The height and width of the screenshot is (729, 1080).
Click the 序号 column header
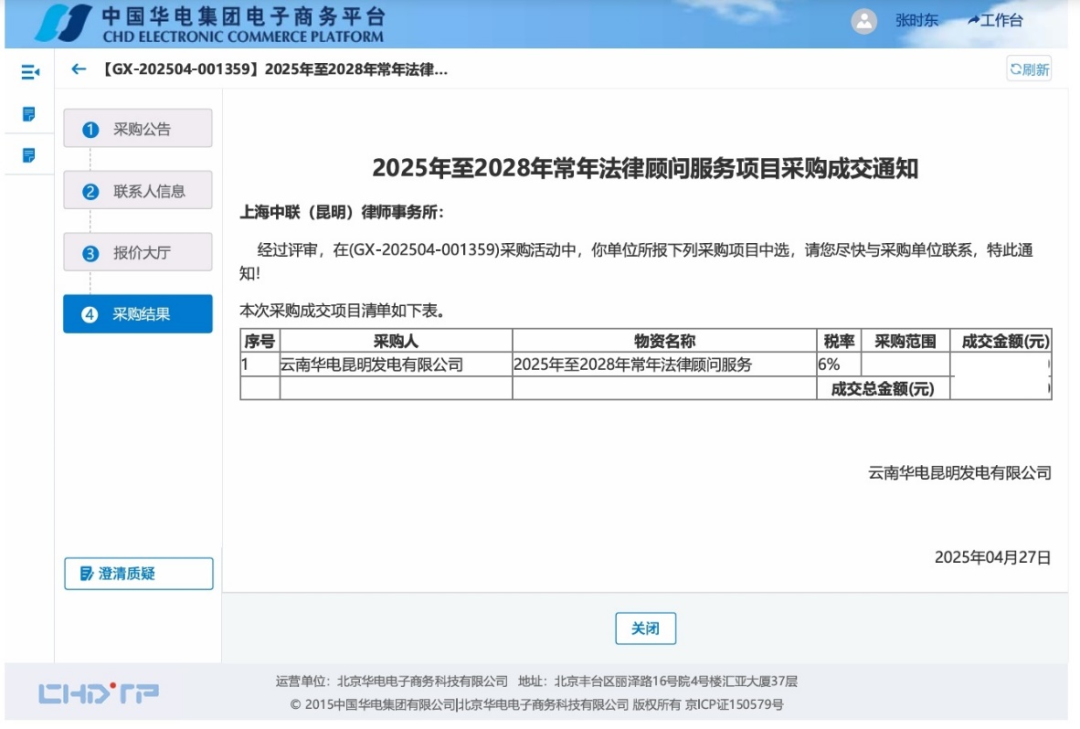pyautogui.click(x=260, y=341)
